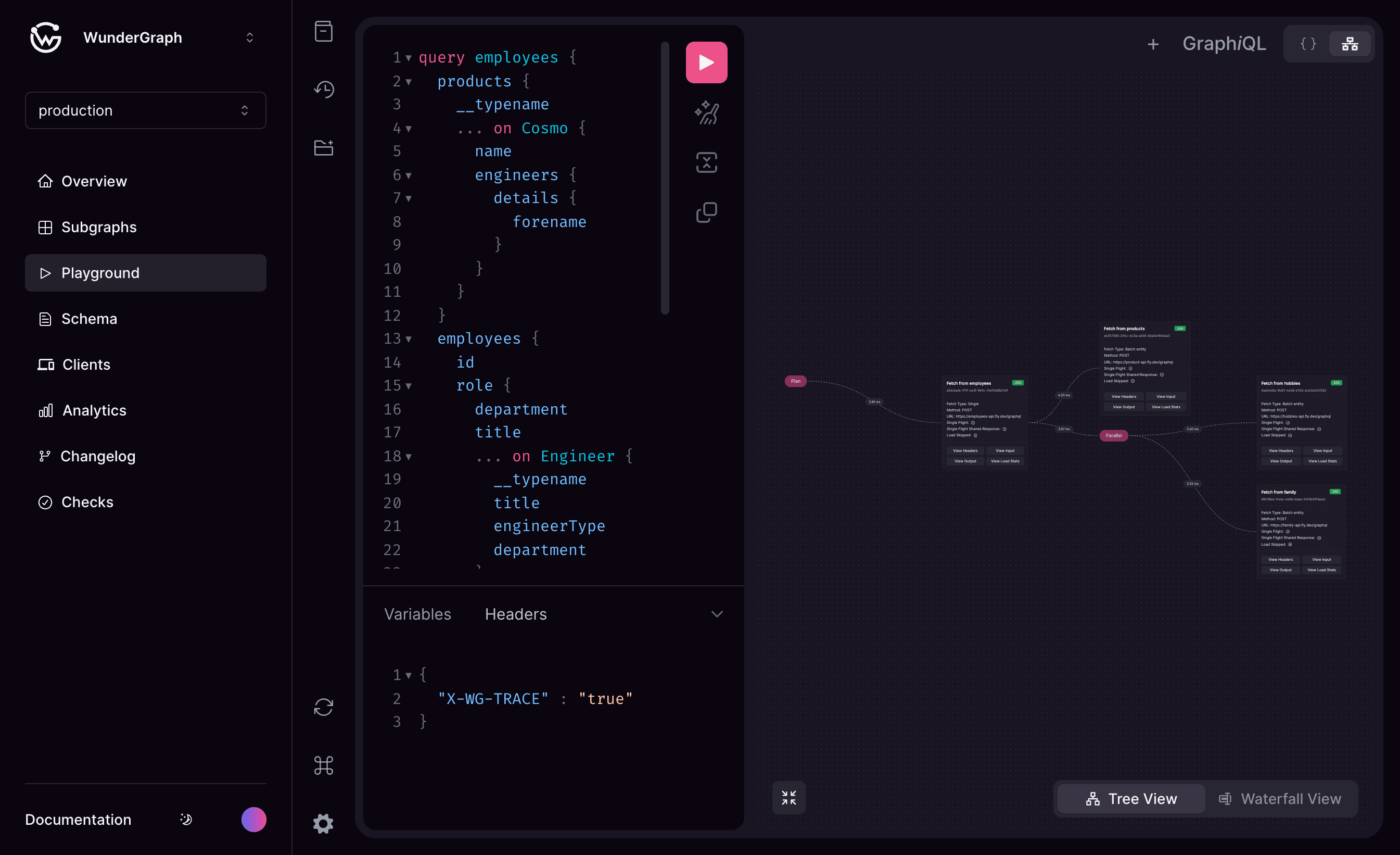Screen dimensions: 1400x855
Task: Open the user avatar menu
Action: (253, 819)
